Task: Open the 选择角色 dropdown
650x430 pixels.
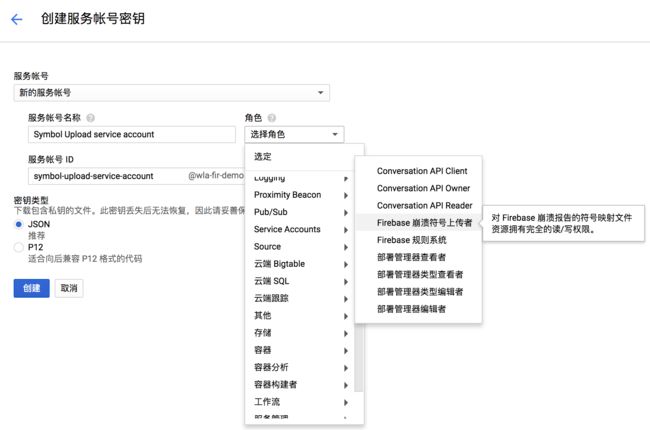Action: [294, 134]
